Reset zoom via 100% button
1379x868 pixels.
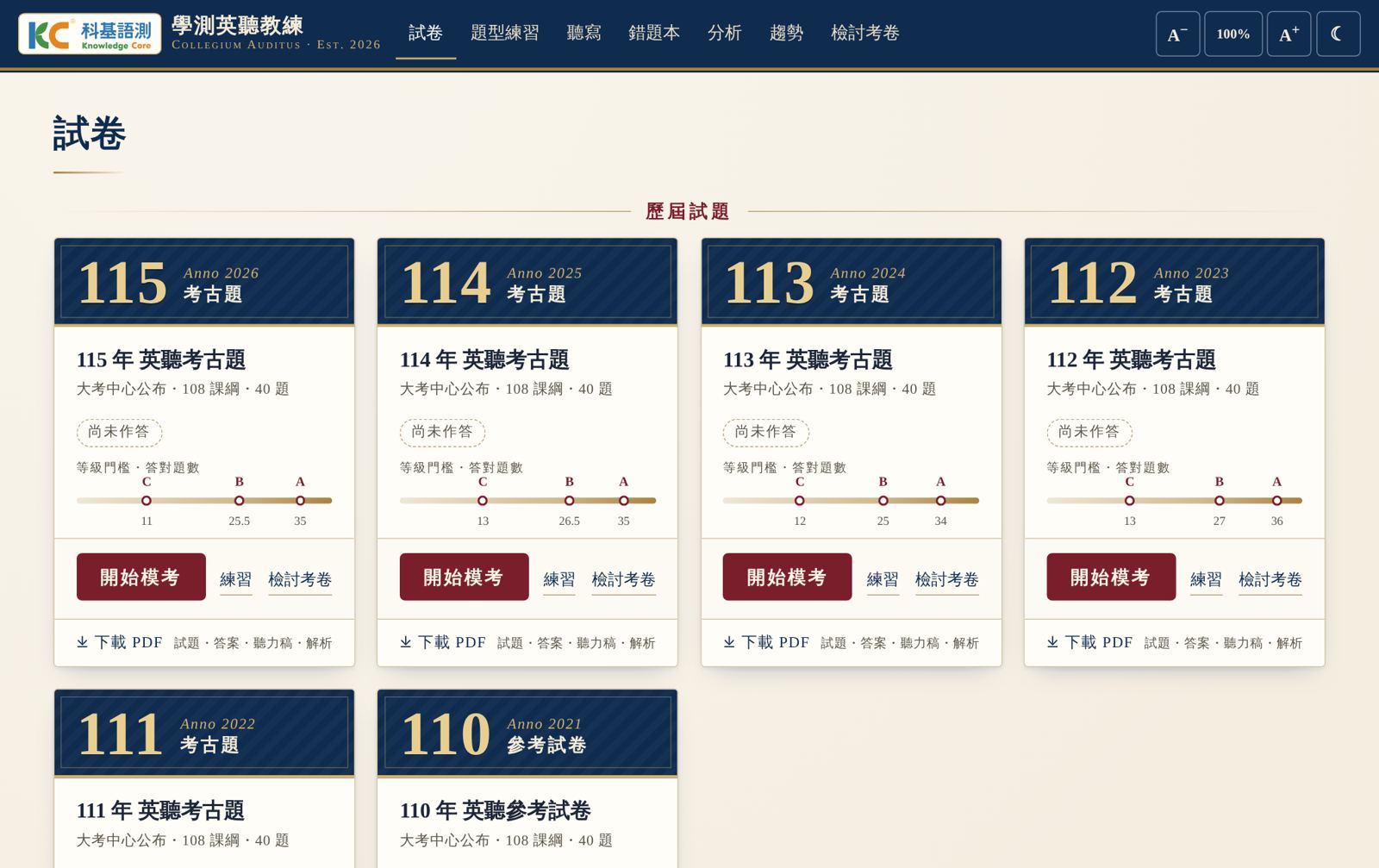tap(1233, 34)
